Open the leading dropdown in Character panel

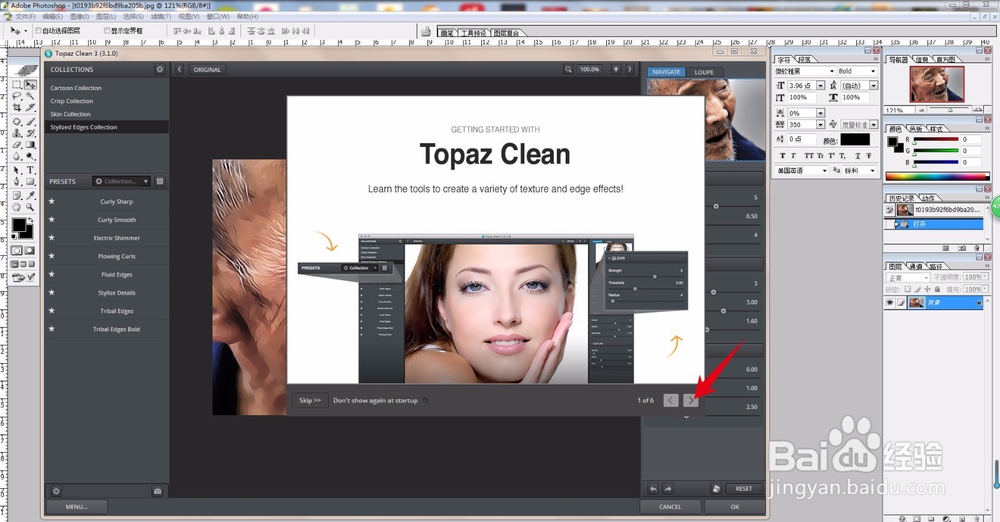[873, 85]
